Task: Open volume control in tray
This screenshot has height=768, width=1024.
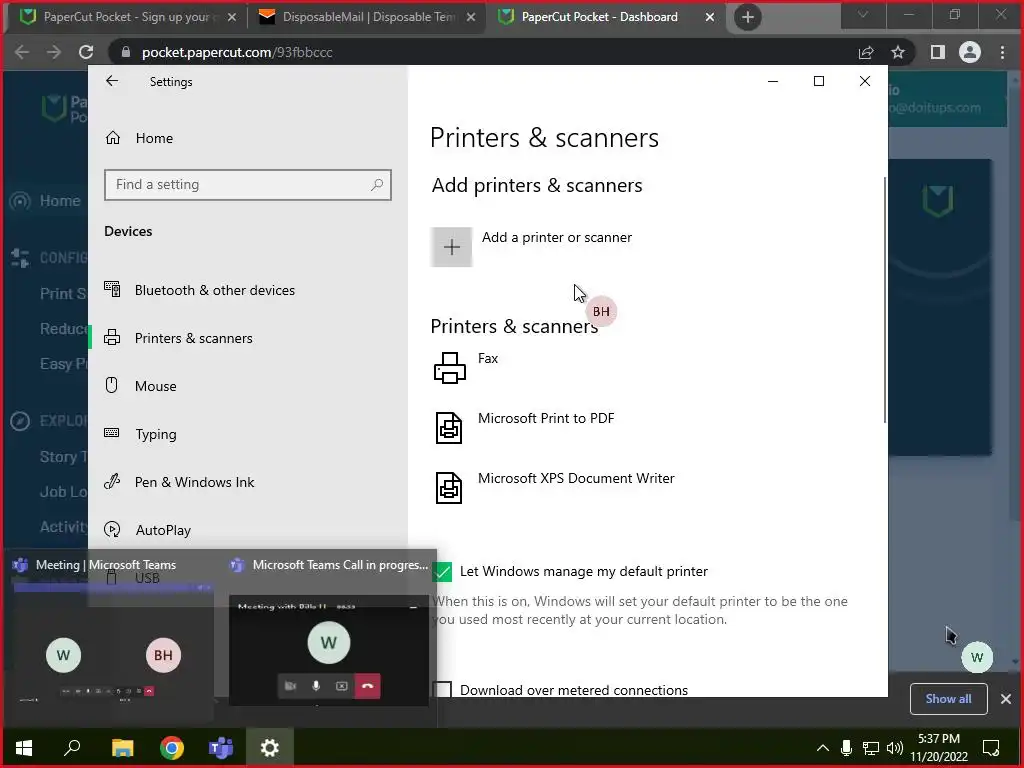Action: 895,748
